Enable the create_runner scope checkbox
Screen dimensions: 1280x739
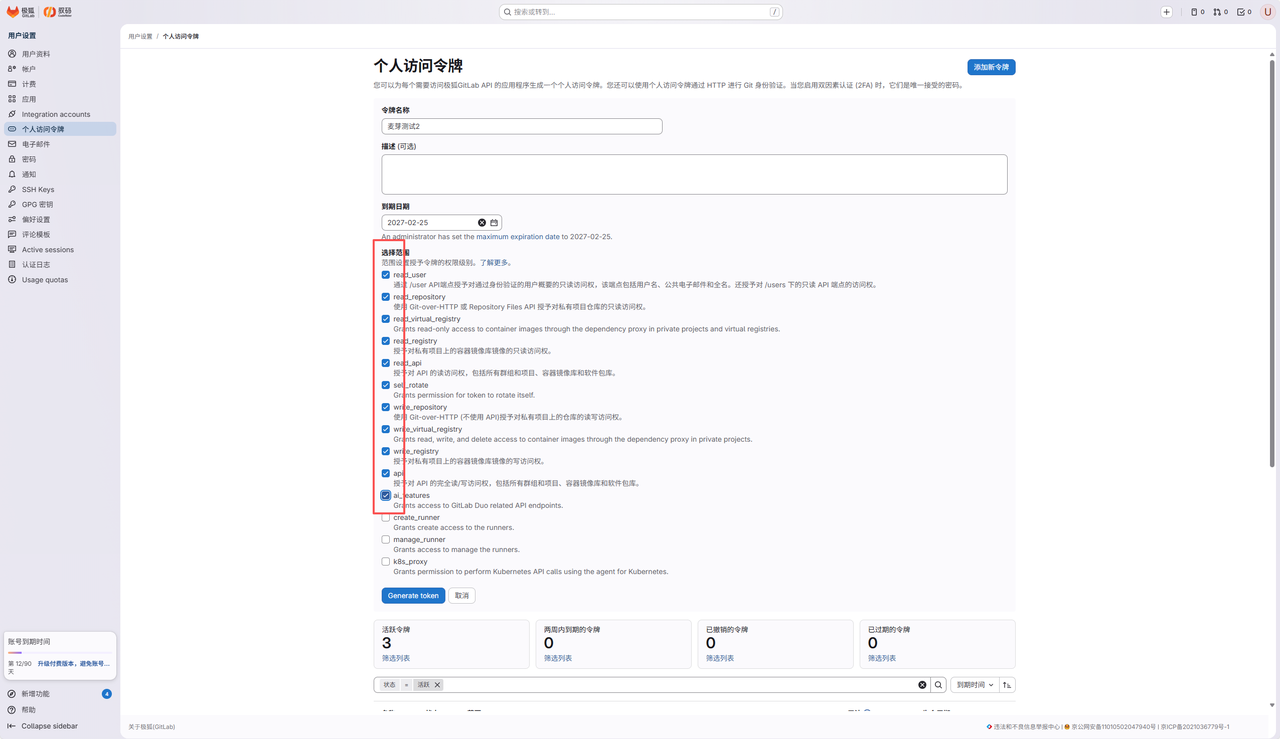(386, 517)
